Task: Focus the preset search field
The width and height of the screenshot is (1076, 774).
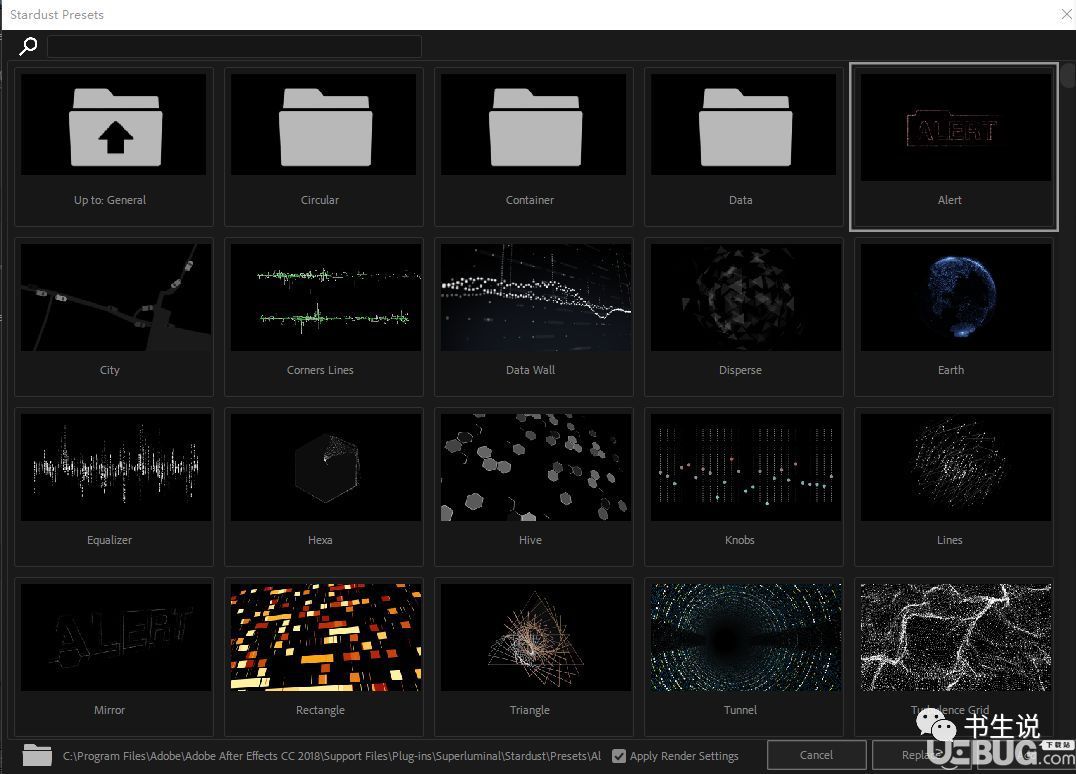Action: coord(234,47)
